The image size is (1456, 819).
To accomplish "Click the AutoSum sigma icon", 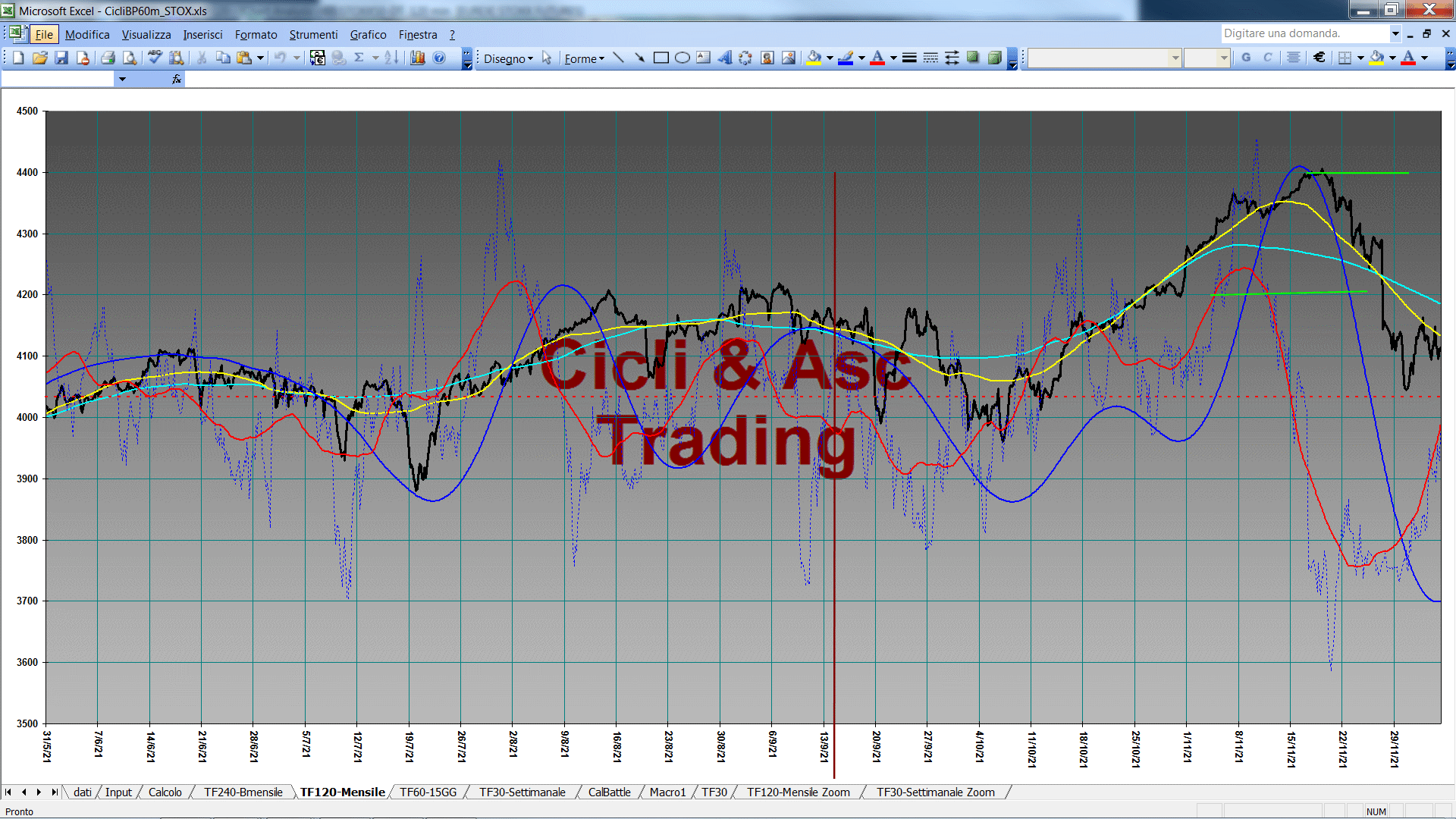I will tap(359, 58).
